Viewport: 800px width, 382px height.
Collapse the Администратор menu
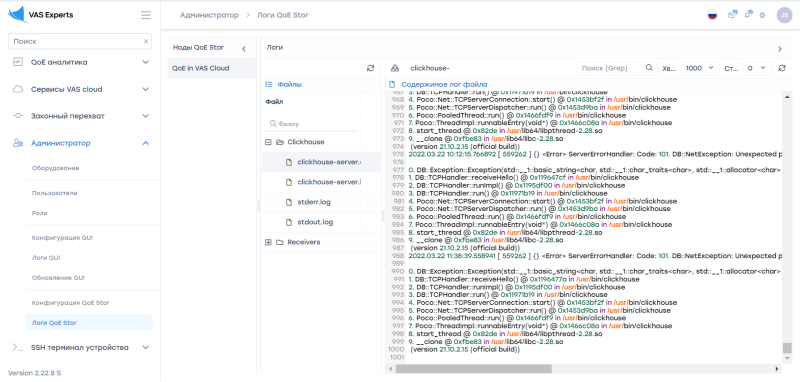point(145,143)
